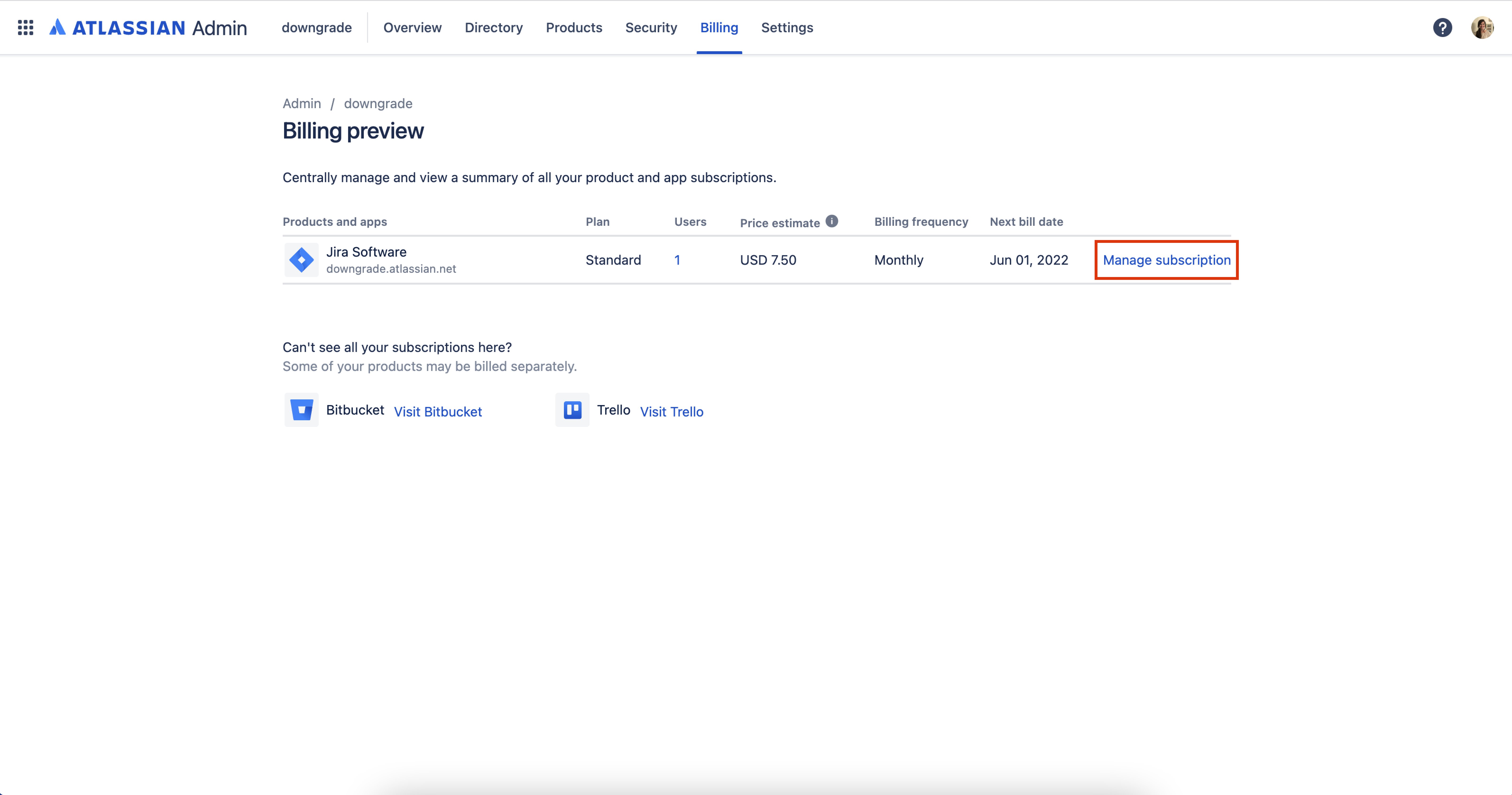Image resolution: width=1512 pixels, height=795 pixels.
Task: Click the downgrade.atlassian.net site URL
Action: [x=391, y=269]
